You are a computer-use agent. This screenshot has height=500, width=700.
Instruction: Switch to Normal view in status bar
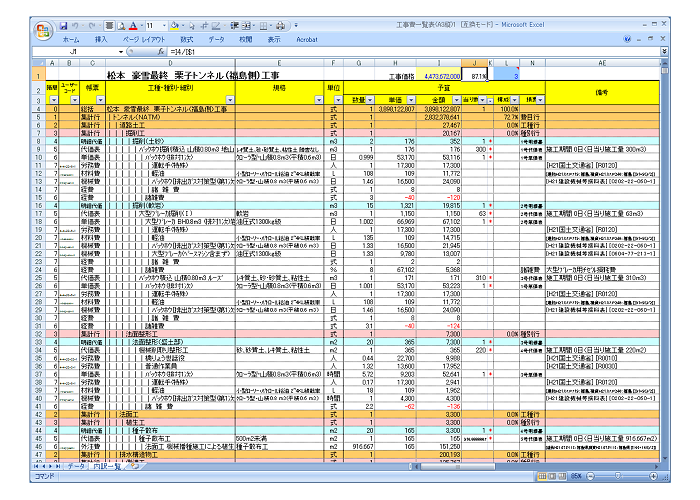[x=542, y=476]
